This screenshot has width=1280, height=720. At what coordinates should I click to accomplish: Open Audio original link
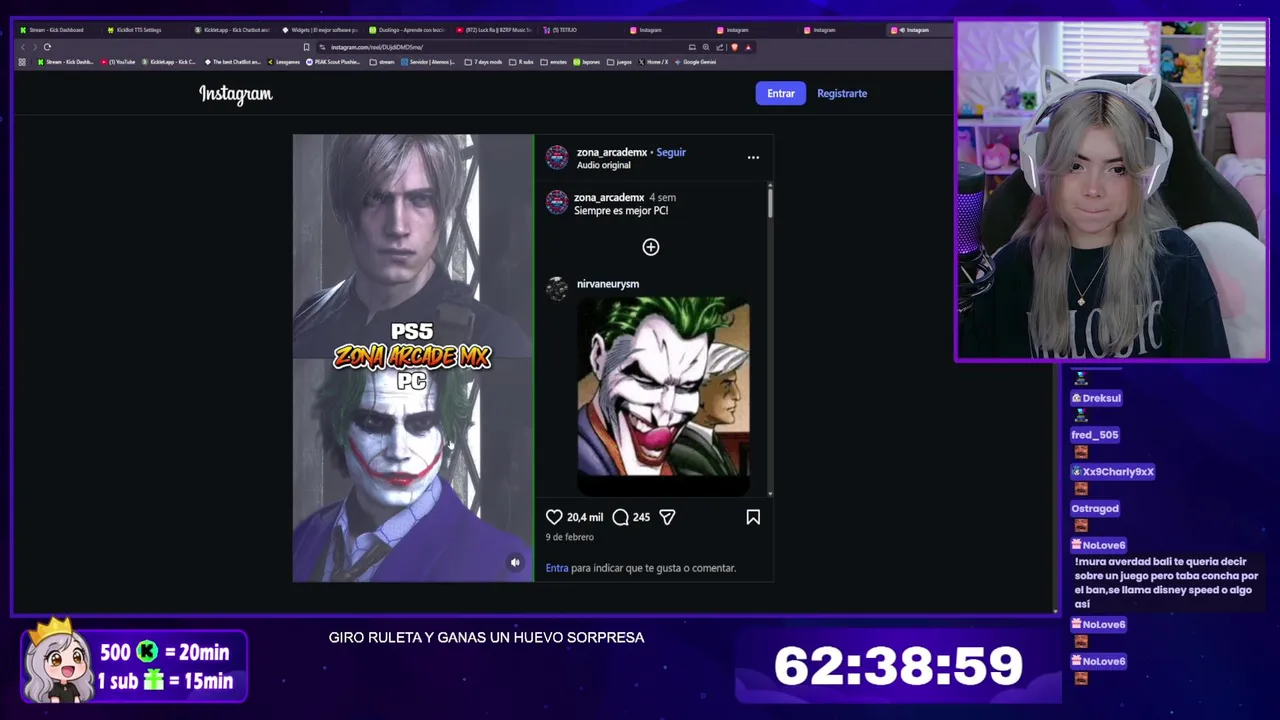(604, 165)
